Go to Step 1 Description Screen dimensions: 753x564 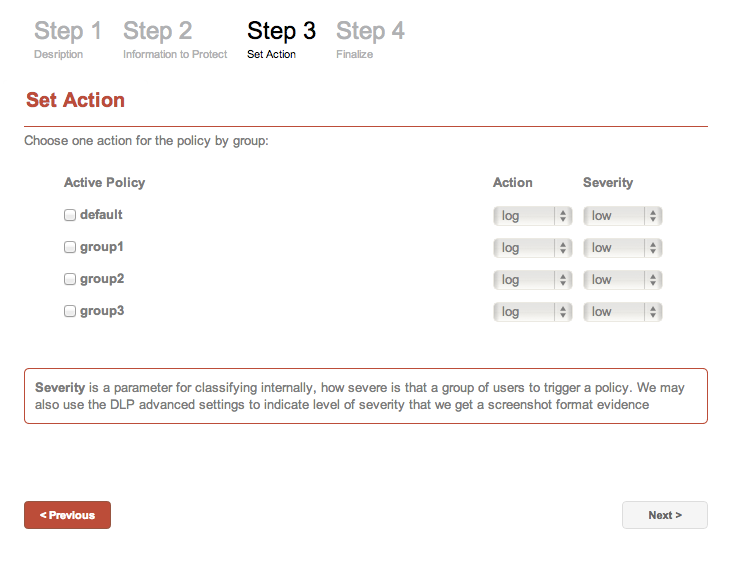68,39
